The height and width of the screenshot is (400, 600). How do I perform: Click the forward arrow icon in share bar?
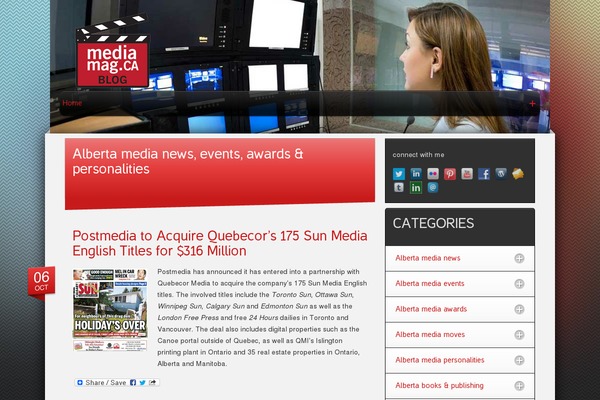pyautogui.click(x=152, y=382)
